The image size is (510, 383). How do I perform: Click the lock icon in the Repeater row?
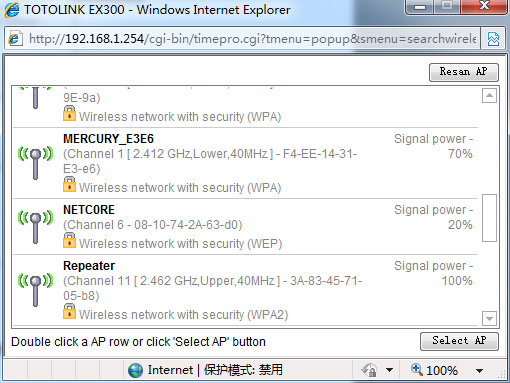pyautogui.click(x=69, y=312)
